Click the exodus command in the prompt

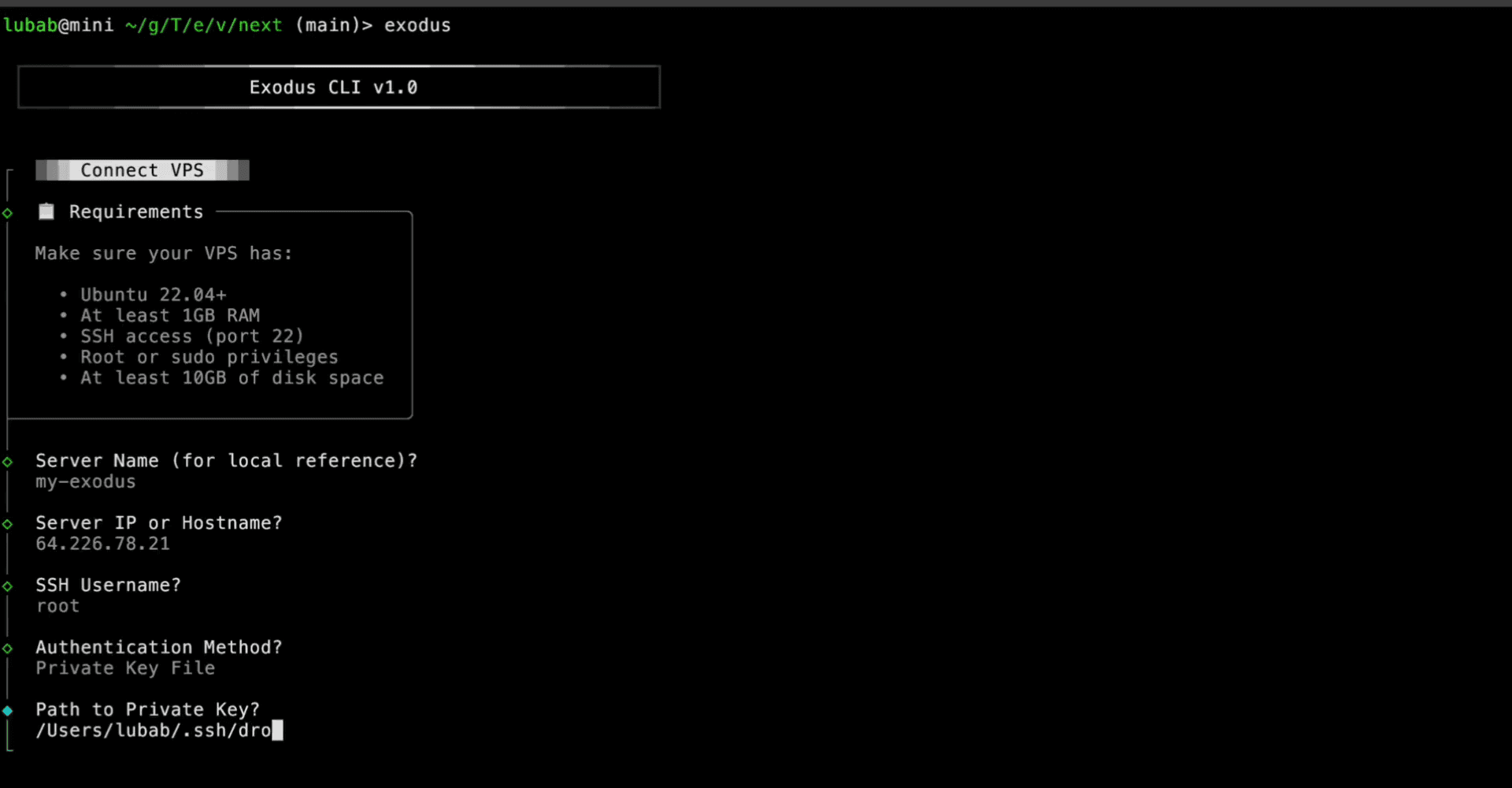(x=417, y=25)
